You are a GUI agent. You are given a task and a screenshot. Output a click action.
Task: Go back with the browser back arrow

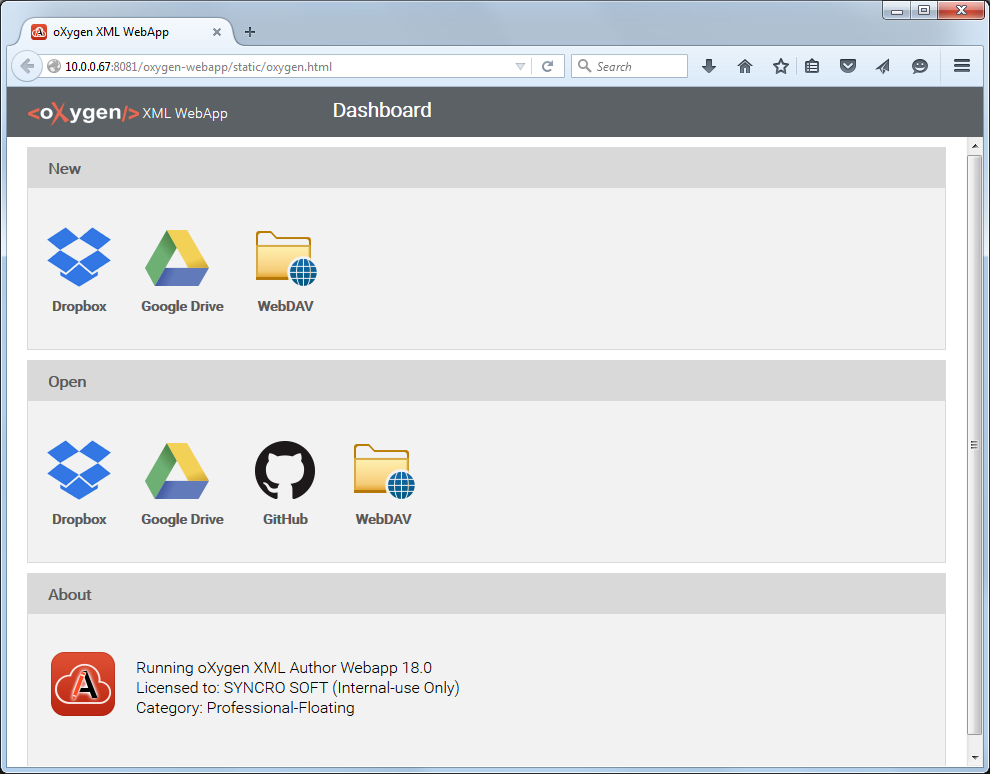click(x=27, y=66)
